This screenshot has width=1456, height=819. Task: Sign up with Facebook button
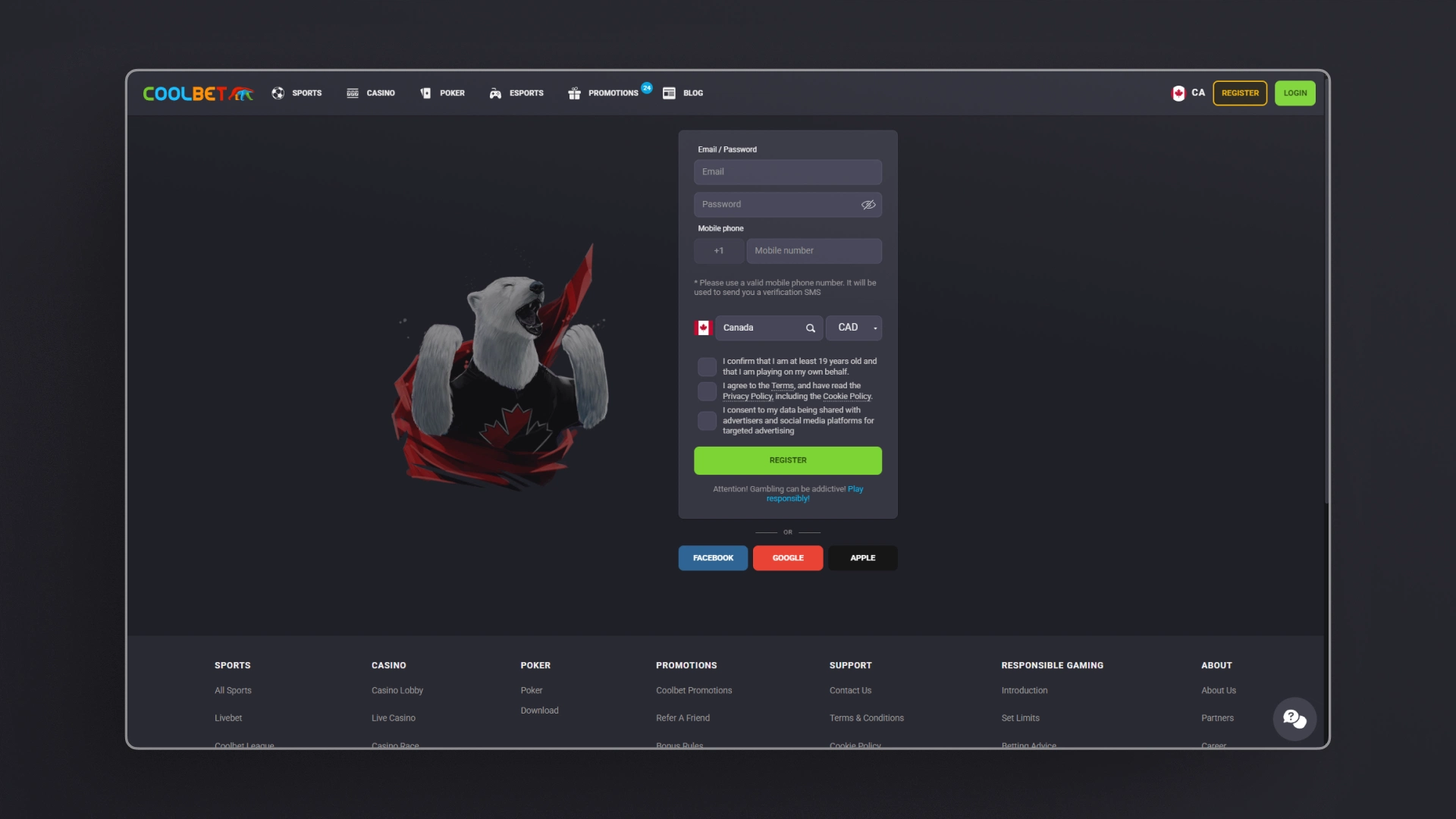tap(713, 558)
